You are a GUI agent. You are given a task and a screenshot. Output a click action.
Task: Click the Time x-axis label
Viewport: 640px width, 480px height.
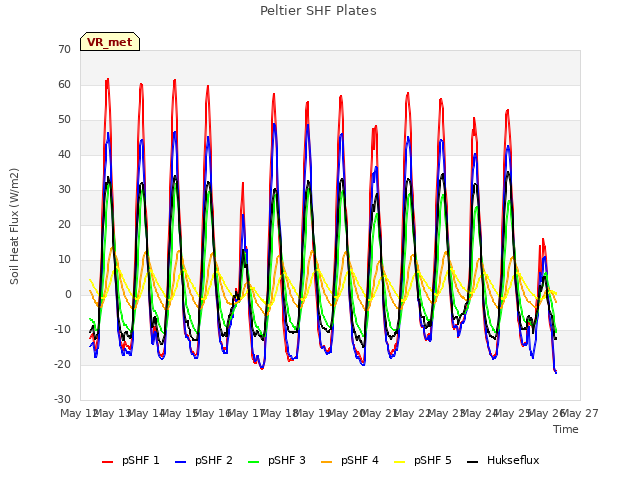pyautogui.click(x=566, y=429)
